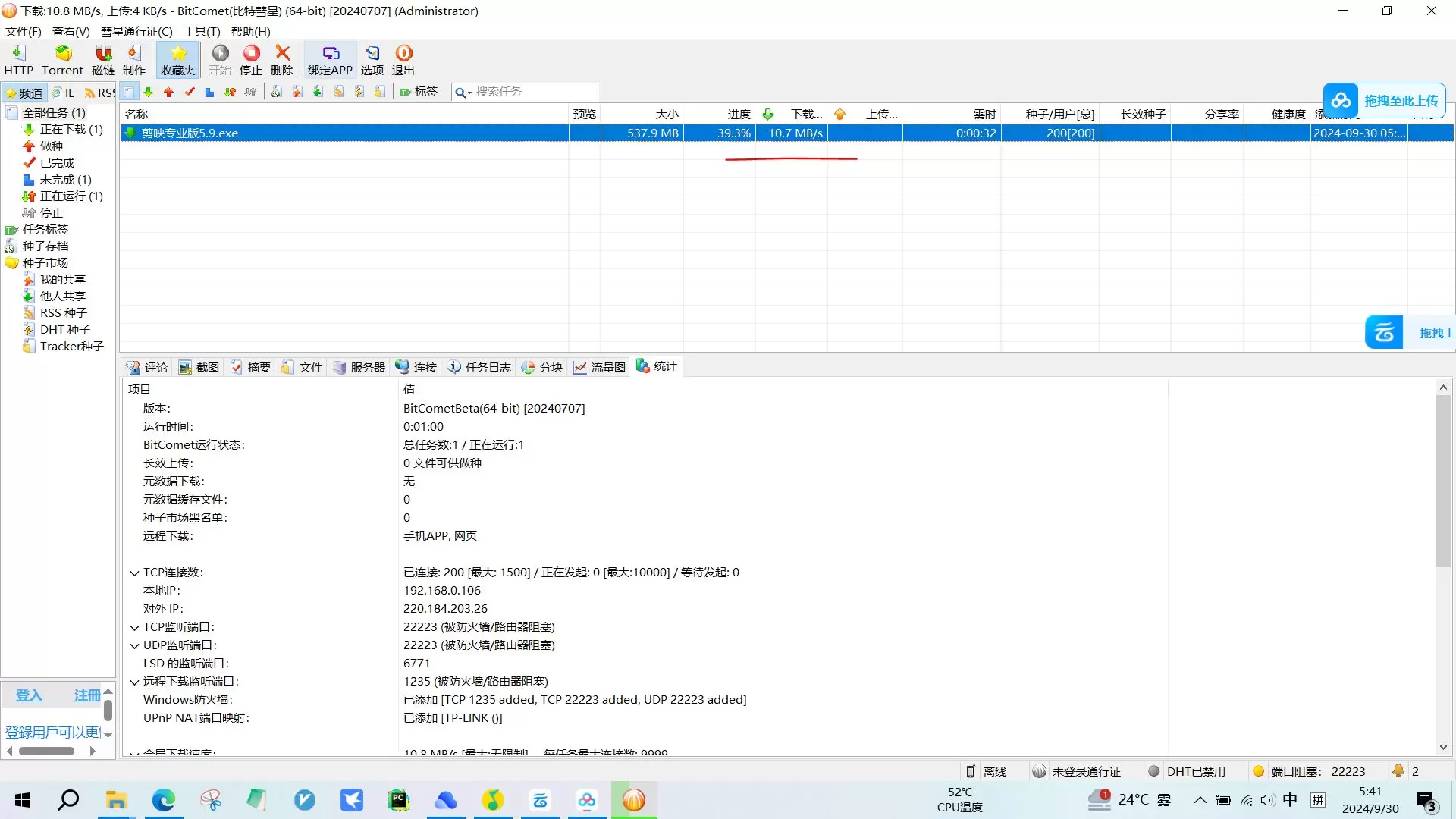This screenshot has width=1456, height=819.
Task: Open the 彗星通行证(C) menu
Action: point(137,31)
